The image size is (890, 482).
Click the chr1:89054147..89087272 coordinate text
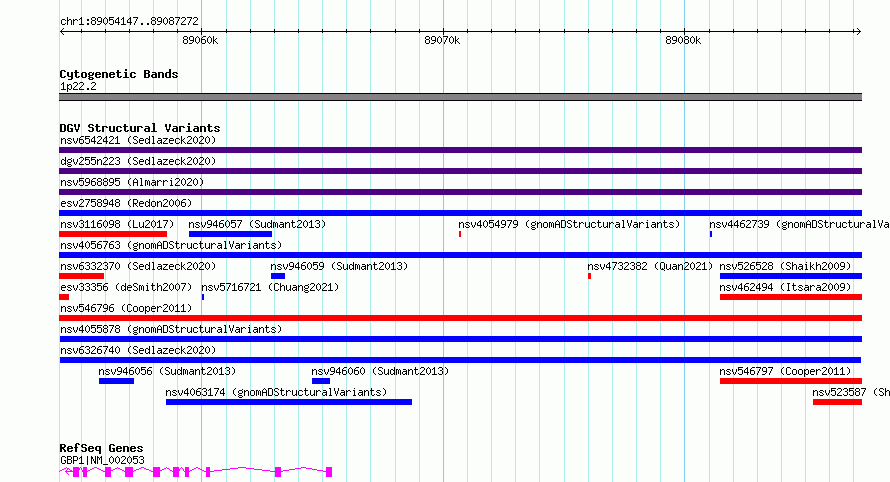click(129, 22)
